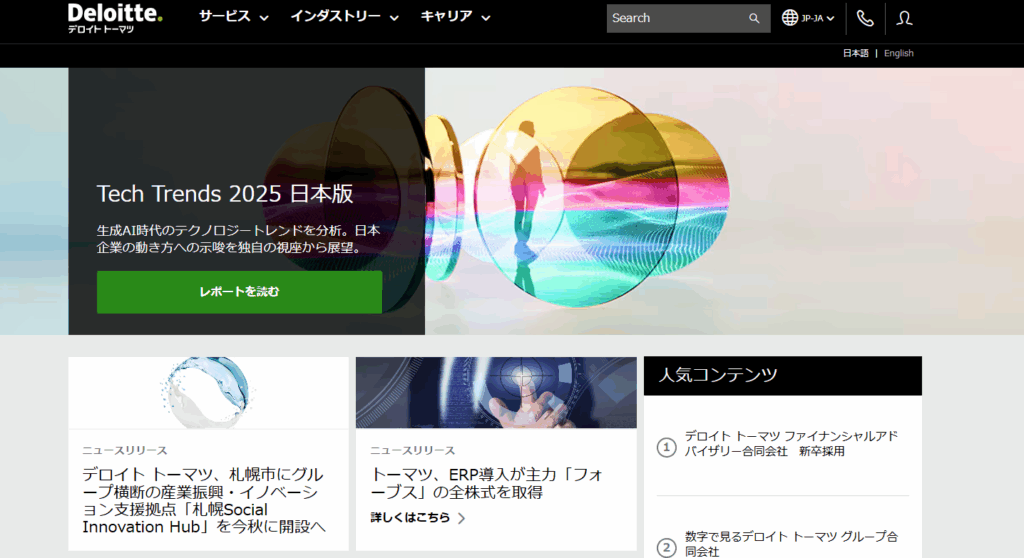Click the number 1 ranking circle

(666, 448)
